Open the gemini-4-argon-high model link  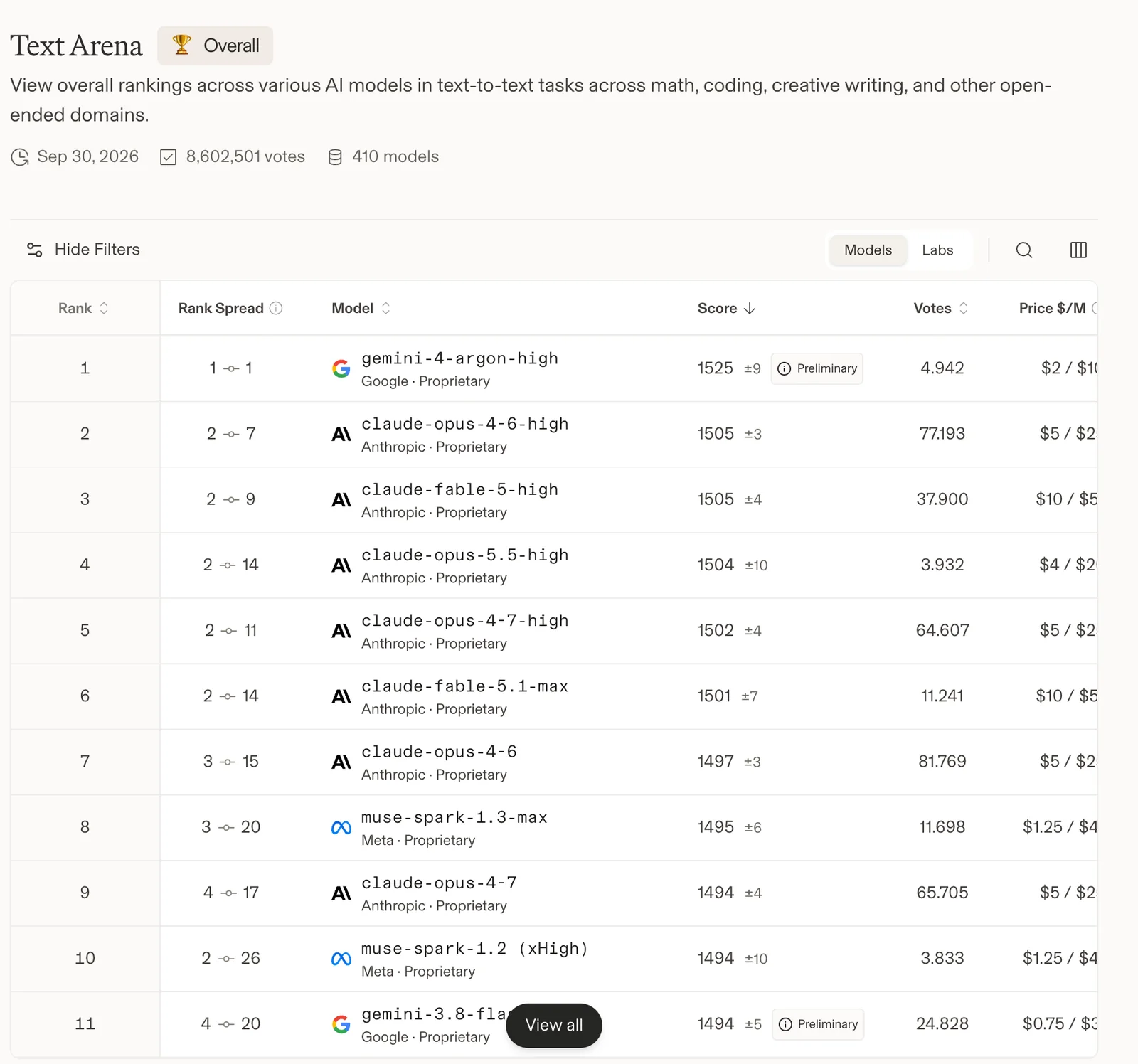(459, 358)
